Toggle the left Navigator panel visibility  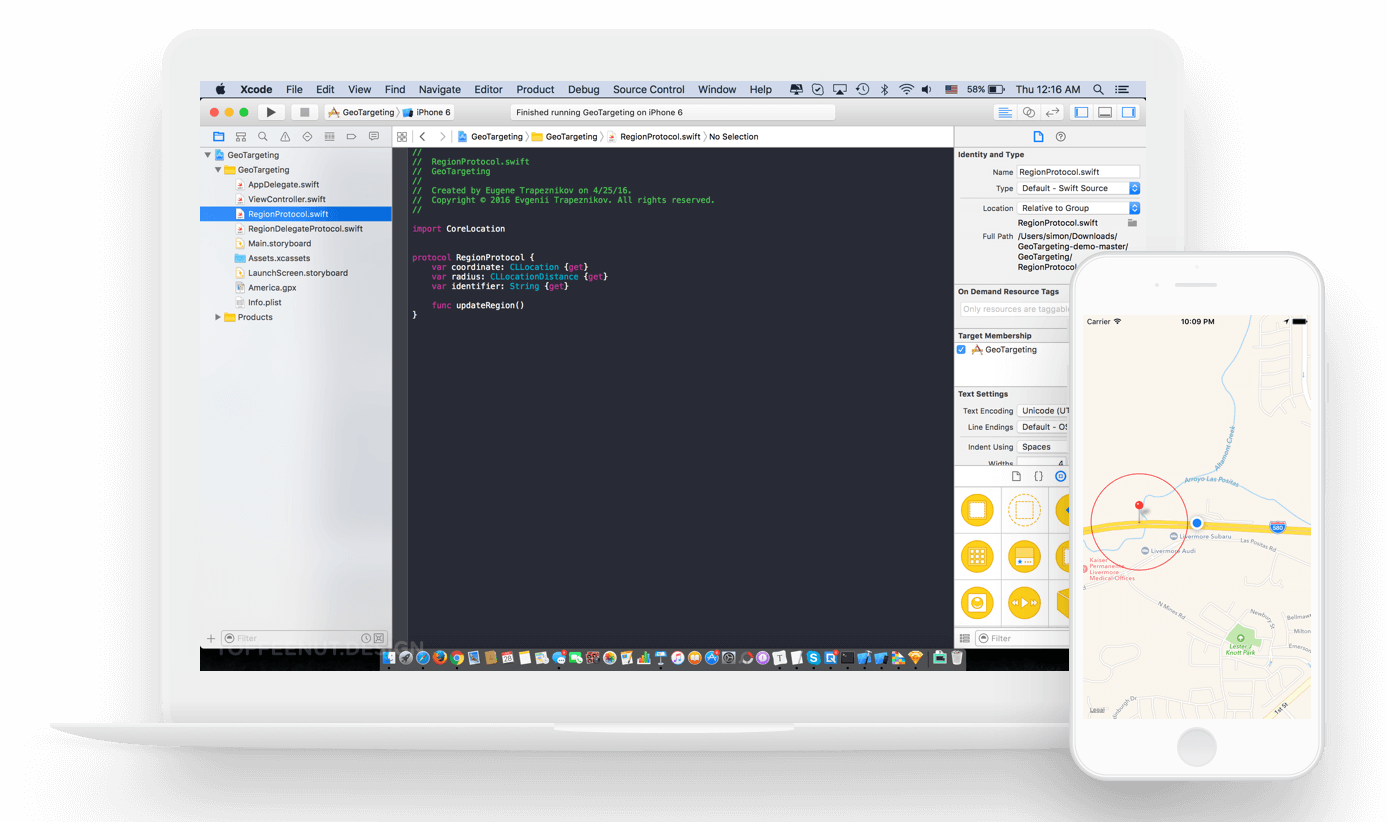[1081, 113]
